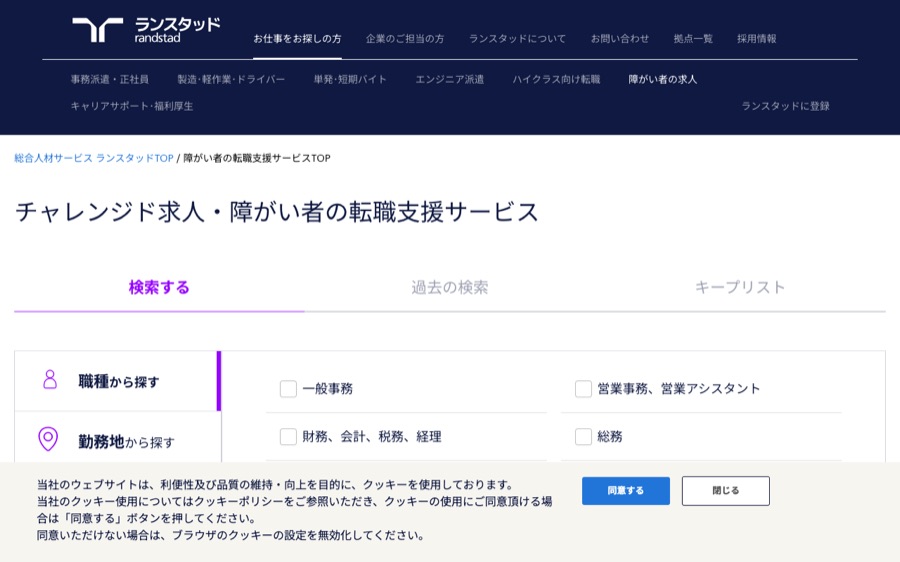Viewport: 900px width, 562px height.
Task: Go to ランスタッドについて
Action: [x=517, y=38]
